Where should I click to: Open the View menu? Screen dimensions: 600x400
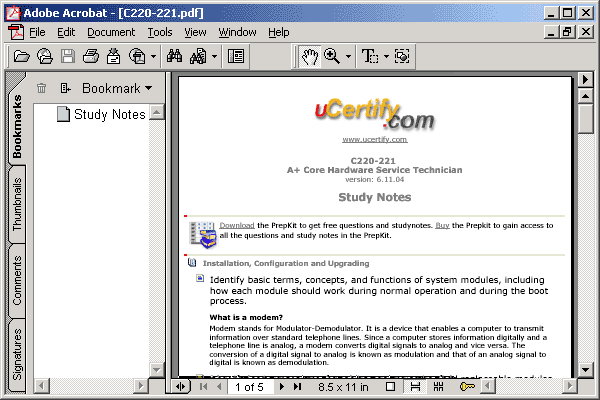195,32
